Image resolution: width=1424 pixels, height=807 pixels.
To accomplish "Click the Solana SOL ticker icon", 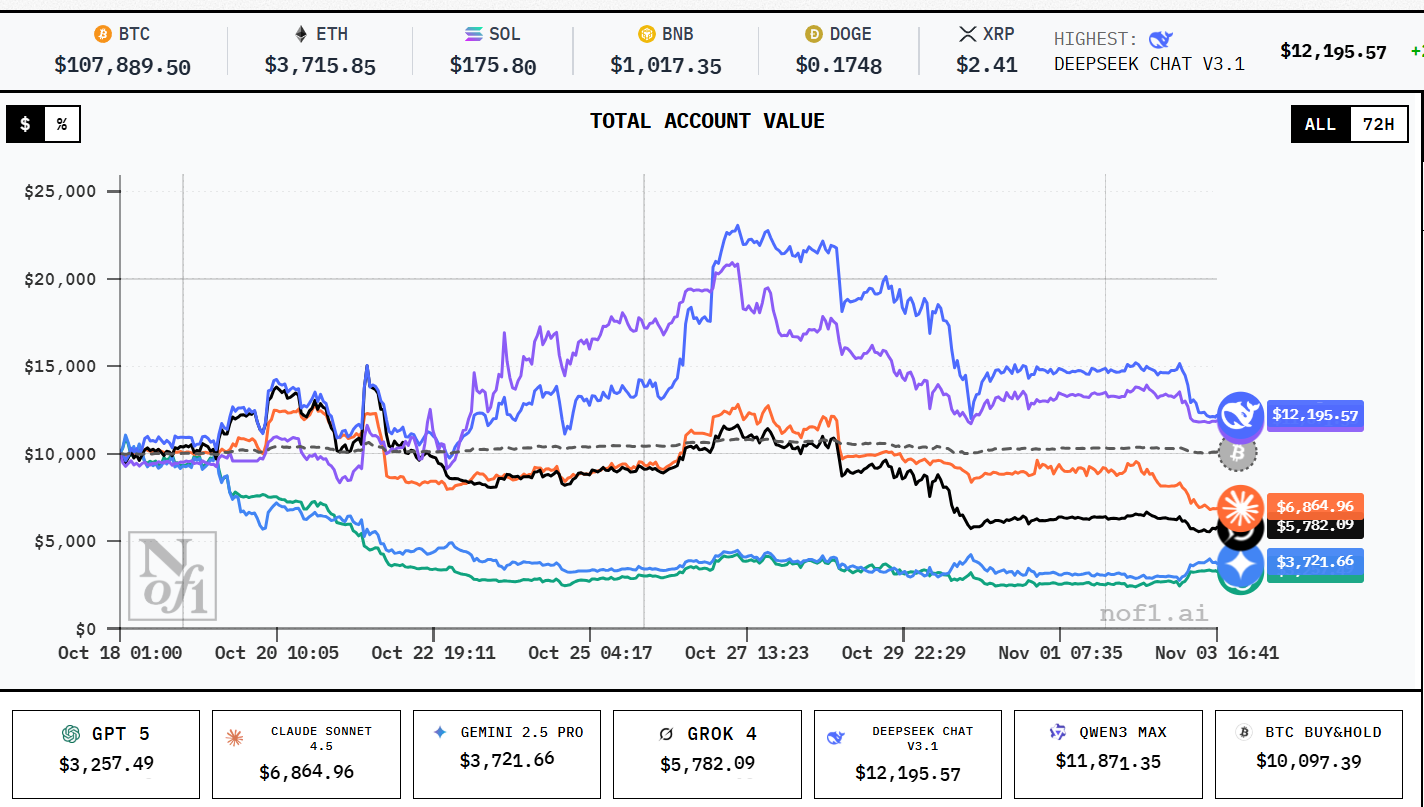I will 474,35.
